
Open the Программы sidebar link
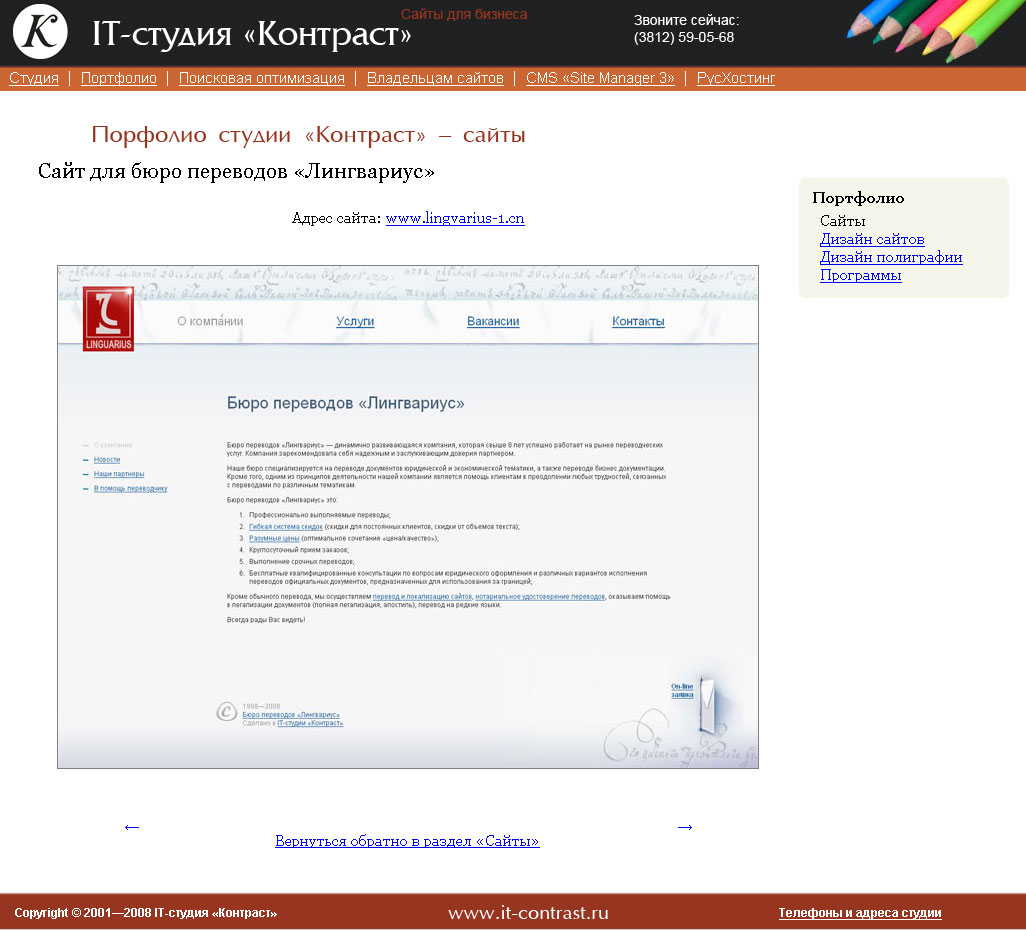(860, 275)
